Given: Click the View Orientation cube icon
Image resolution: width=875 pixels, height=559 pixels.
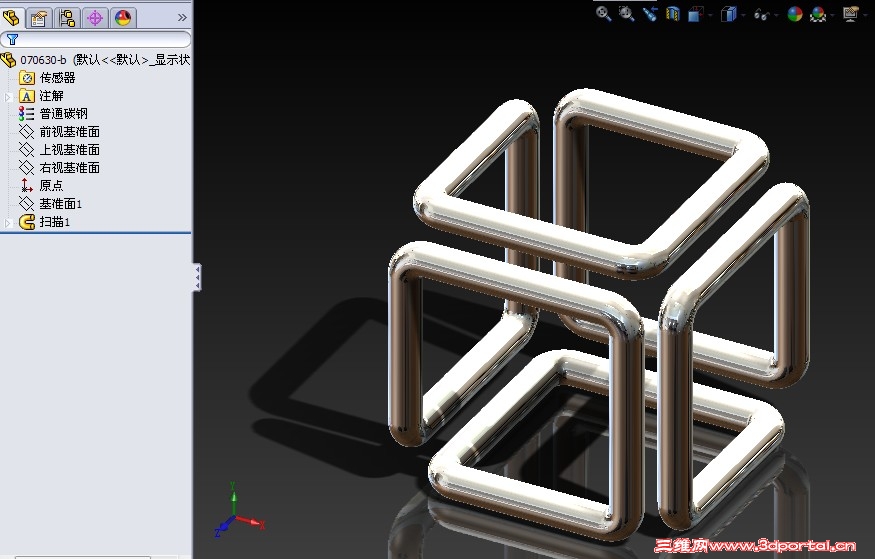Looking at the screenshot, I should [695, 14].
